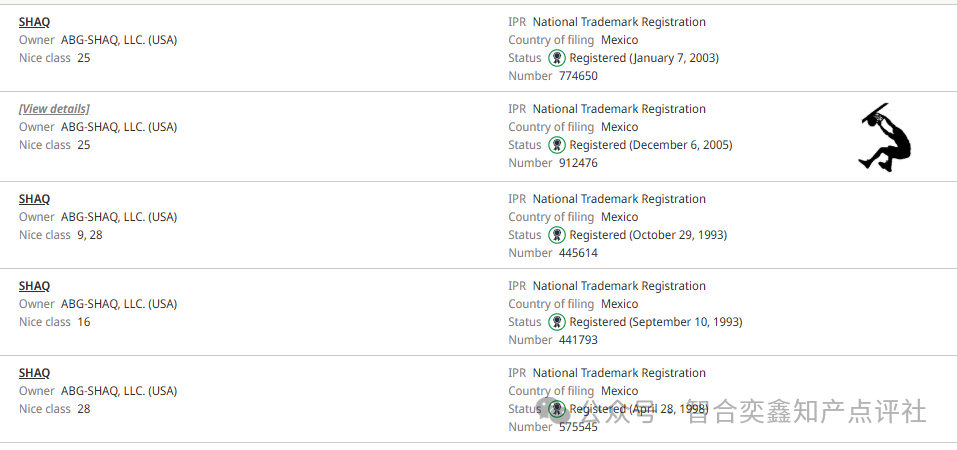Click the View details link
Viewport: 957px width, 450px height.
point(54,109)
